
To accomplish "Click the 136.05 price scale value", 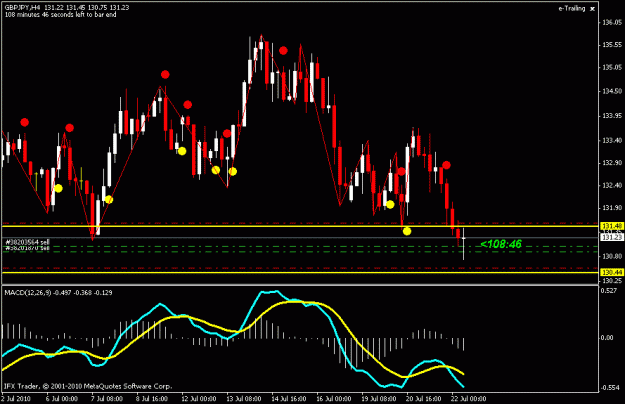I will (612, 22).
